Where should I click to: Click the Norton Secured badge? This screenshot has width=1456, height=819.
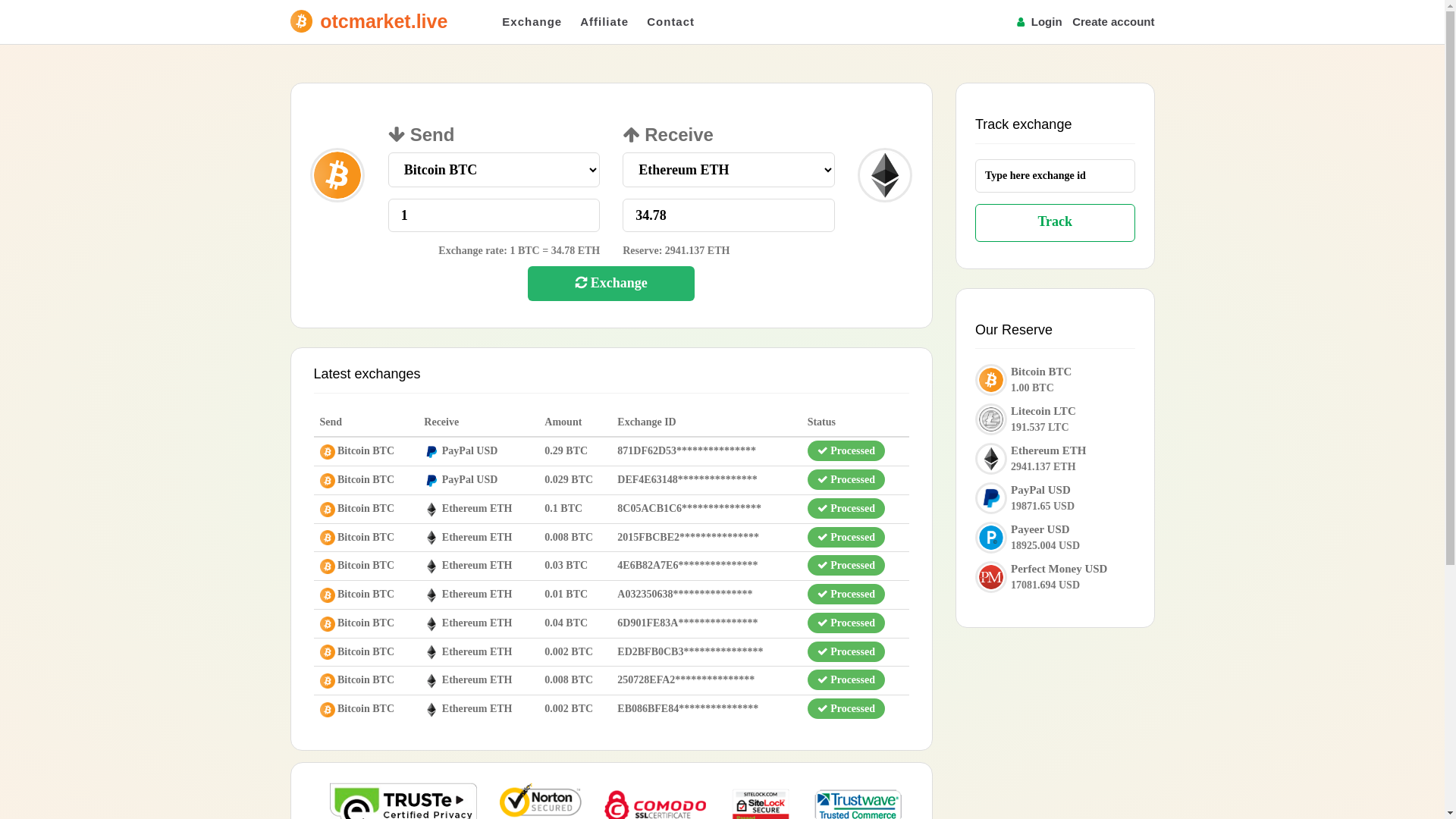[x=541, y=800]
